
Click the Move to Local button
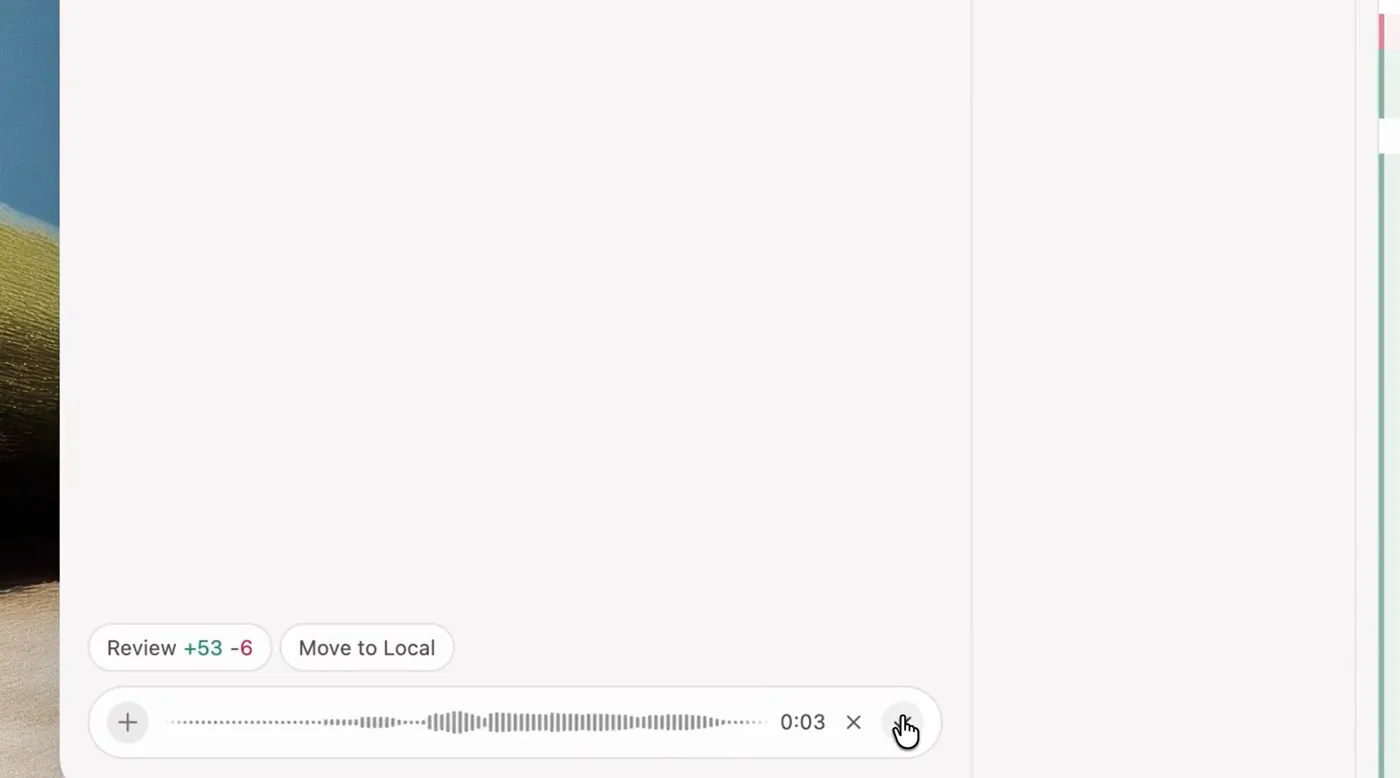coord(367,648)
